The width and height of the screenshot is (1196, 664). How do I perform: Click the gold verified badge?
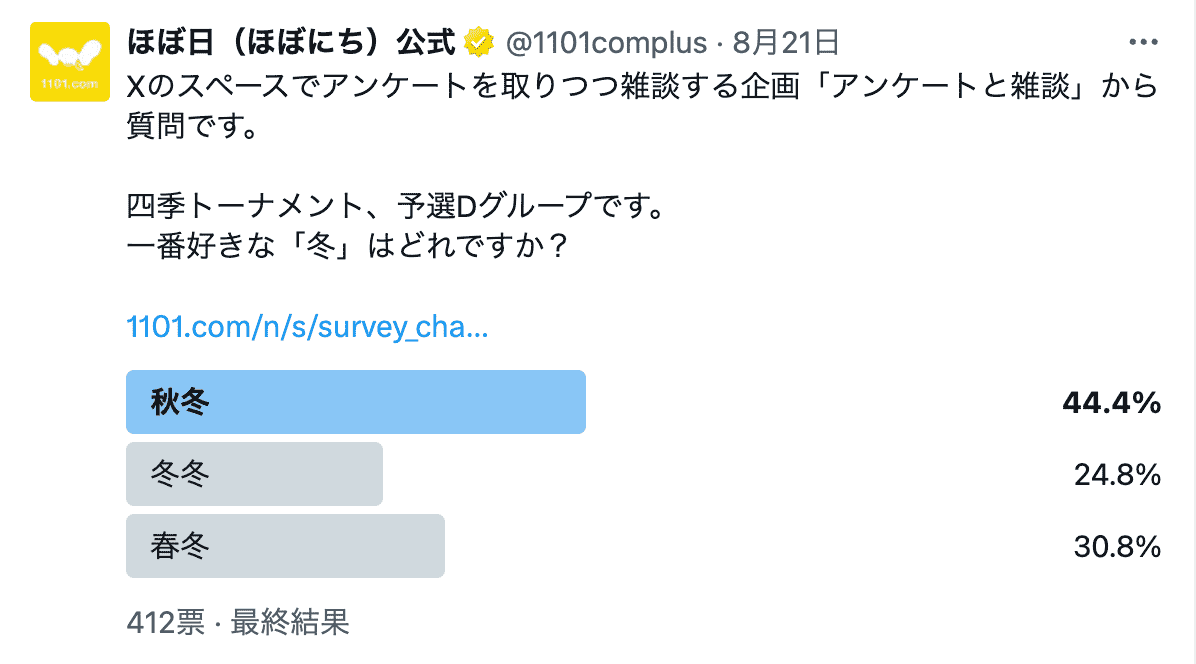tap(479, 42)
